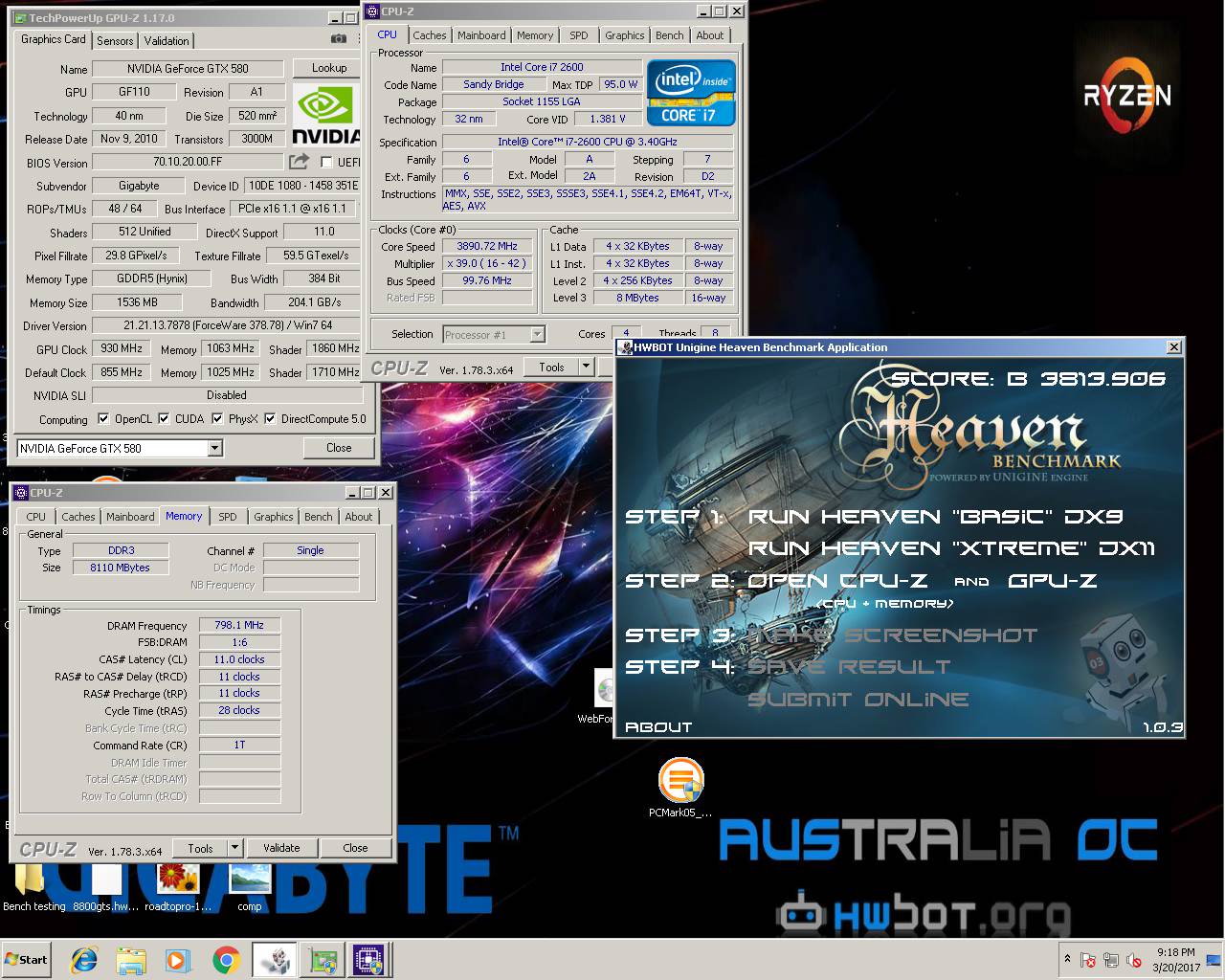This screenshot has width=1225, height=980.
Task: Toggle the CUDA computing checkbox
Action: point(164,418)
